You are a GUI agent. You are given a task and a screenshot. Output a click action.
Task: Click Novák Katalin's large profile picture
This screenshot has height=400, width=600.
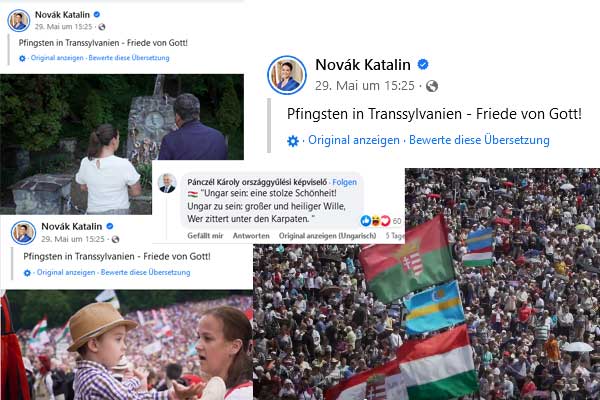(x=287, y=75)
